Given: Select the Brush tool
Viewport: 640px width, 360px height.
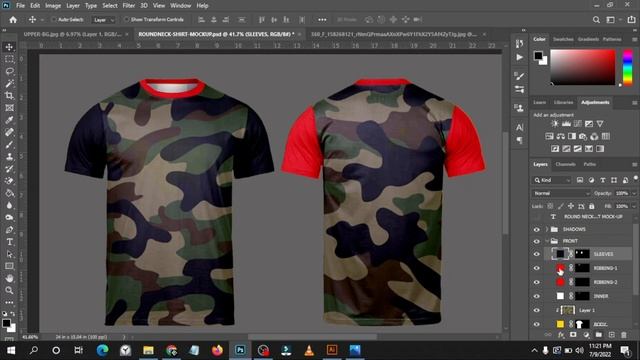Looking at the screenshot, I should (9, 145).
